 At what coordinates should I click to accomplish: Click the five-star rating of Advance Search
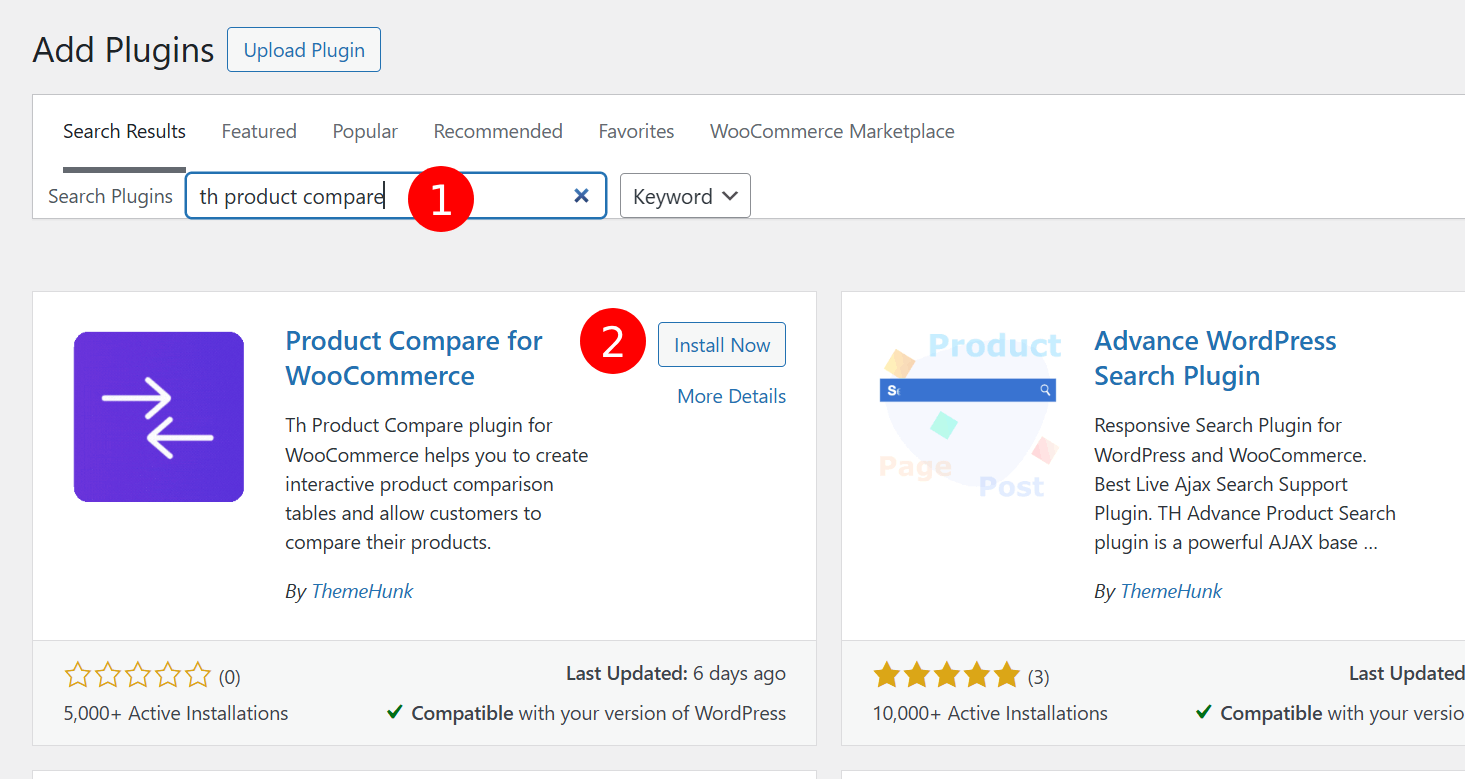947,676
